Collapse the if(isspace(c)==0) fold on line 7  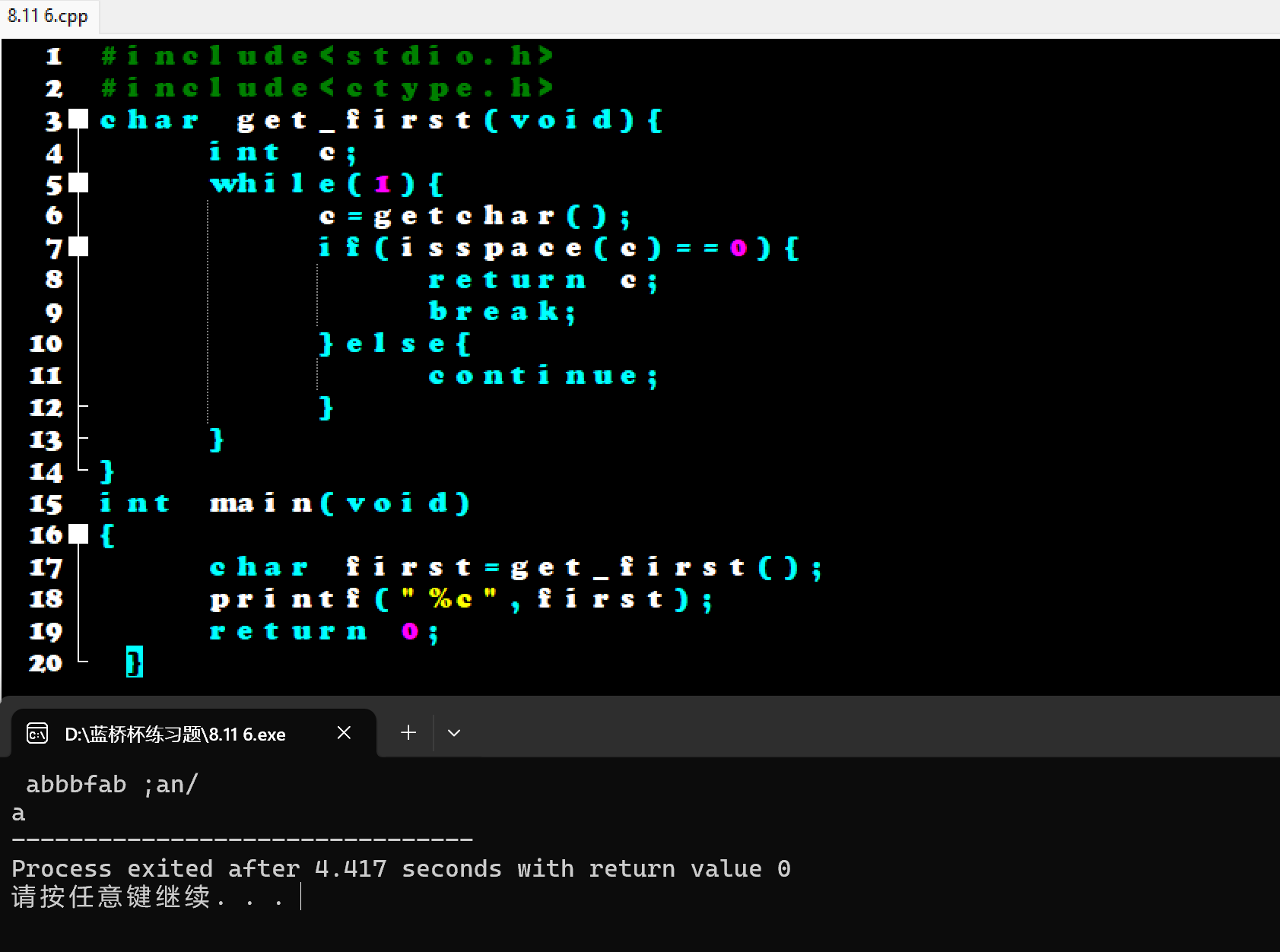click(78, 247)
